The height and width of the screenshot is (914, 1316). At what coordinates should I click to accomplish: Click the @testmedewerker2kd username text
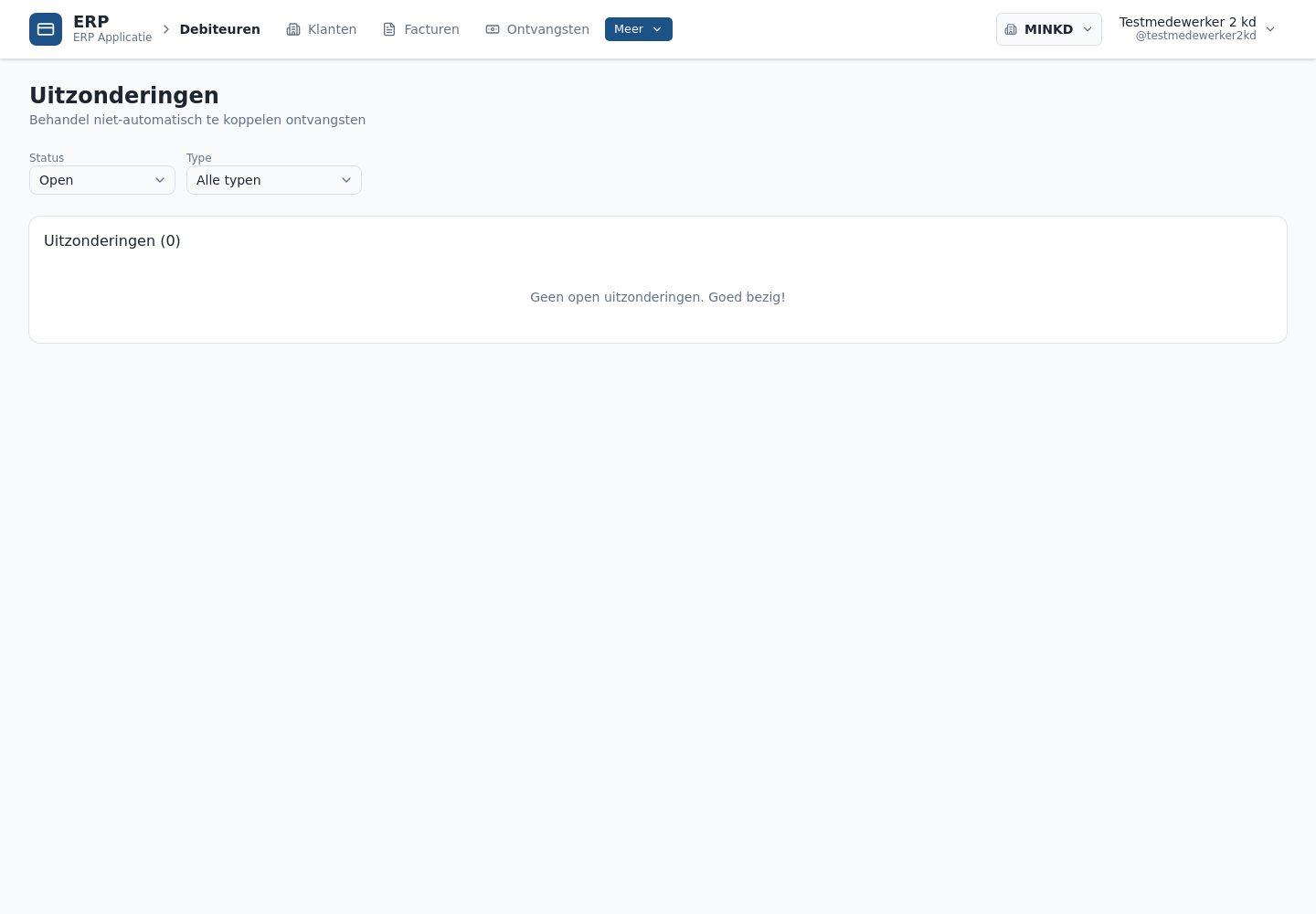click(1196, 36)
